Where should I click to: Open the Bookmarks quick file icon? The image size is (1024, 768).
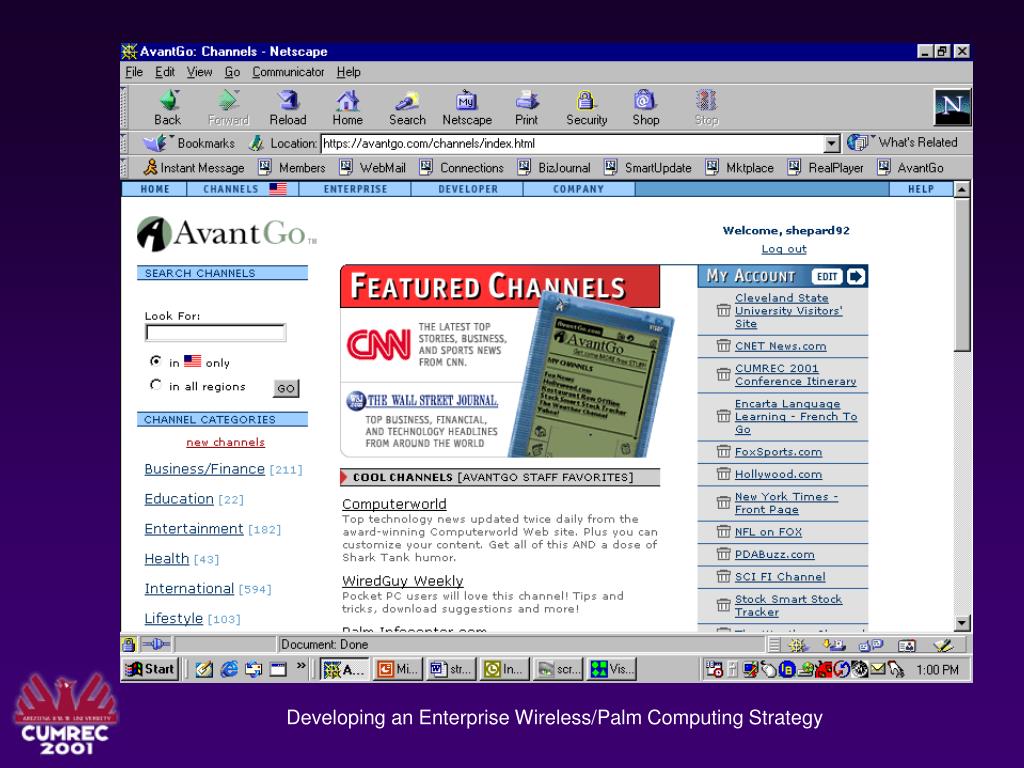155,143
